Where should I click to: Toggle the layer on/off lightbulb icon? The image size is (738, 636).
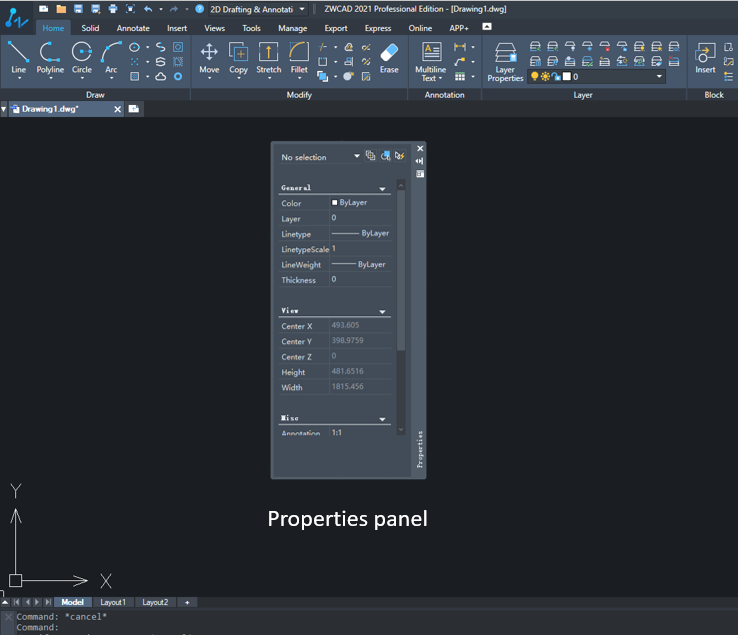point(534,77)
